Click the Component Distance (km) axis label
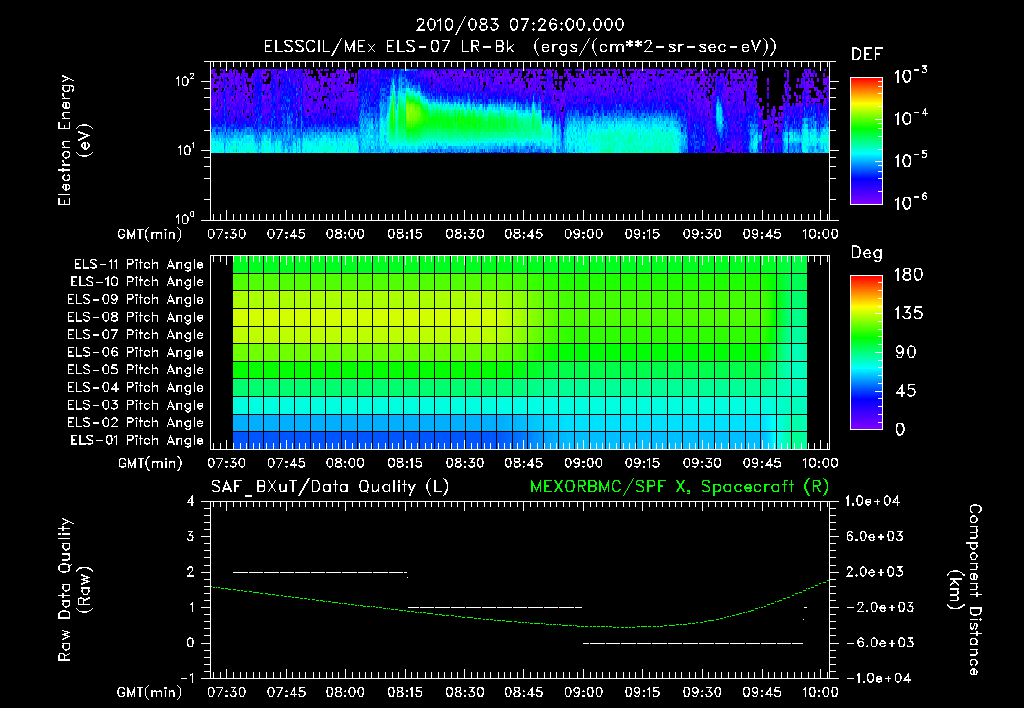This screenshot has width=1024, height=708. coord(965,590)
